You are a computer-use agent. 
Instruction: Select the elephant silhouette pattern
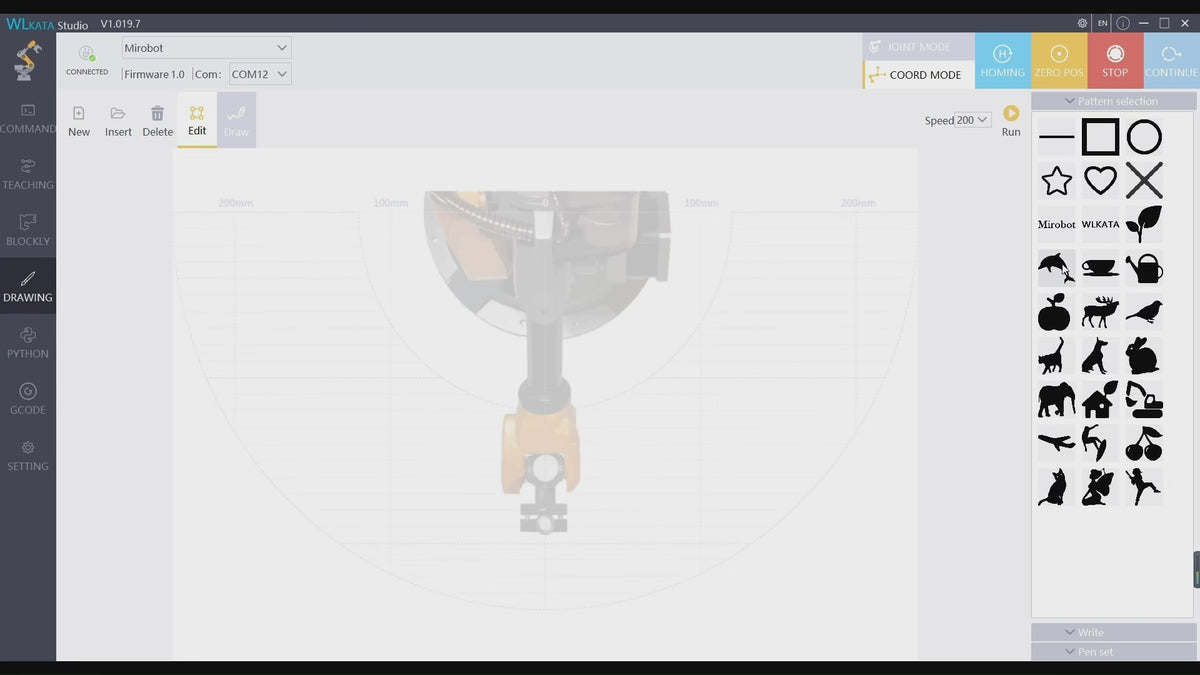pyautogui.click(x=1056, y=400)
